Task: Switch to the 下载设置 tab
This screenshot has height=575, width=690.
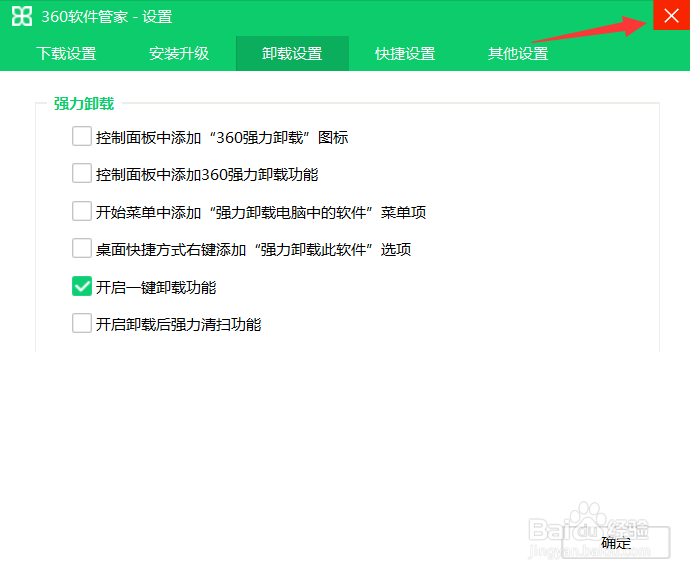Action: pos(66,54)
